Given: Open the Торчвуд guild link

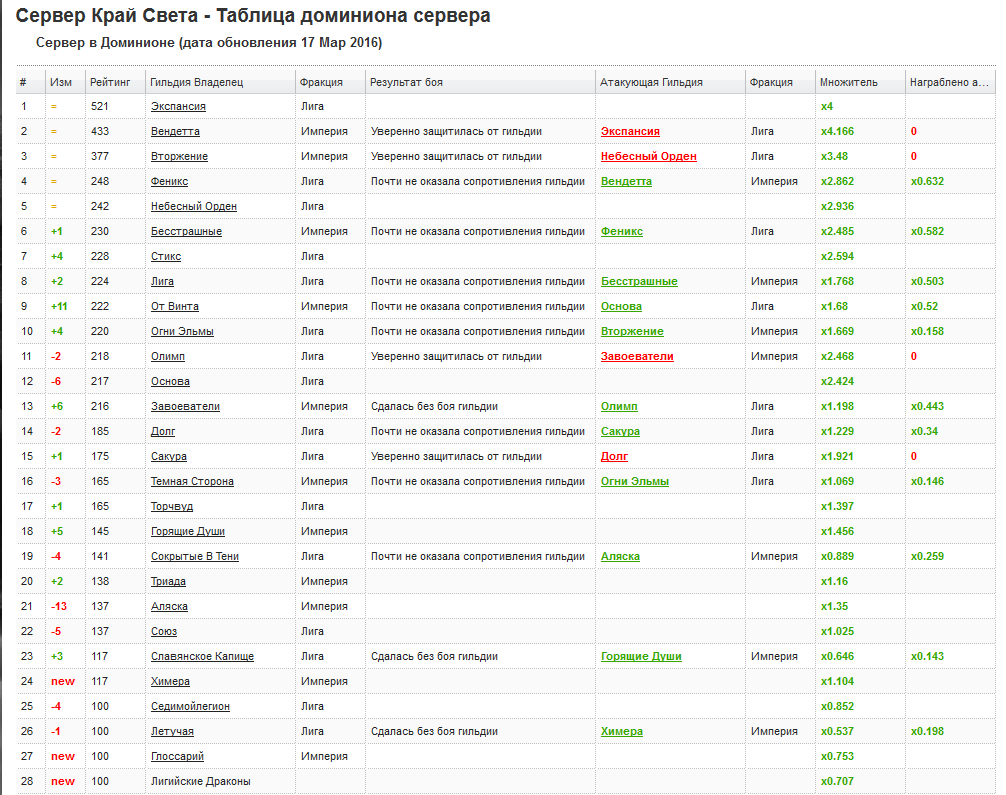Looking at the screenshot, I should (172, 507).
